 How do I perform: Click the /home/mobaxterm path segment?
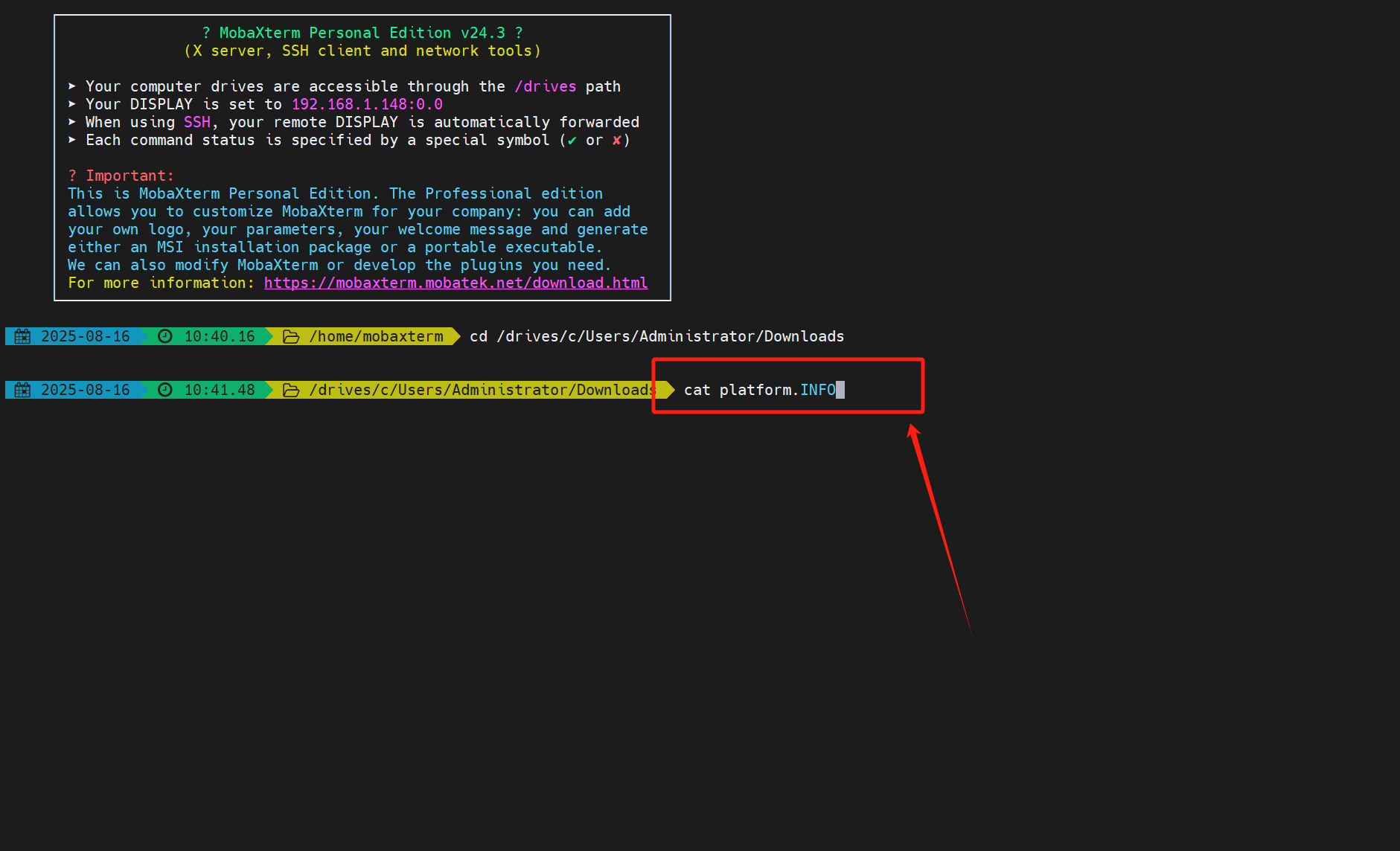point(376,336)
